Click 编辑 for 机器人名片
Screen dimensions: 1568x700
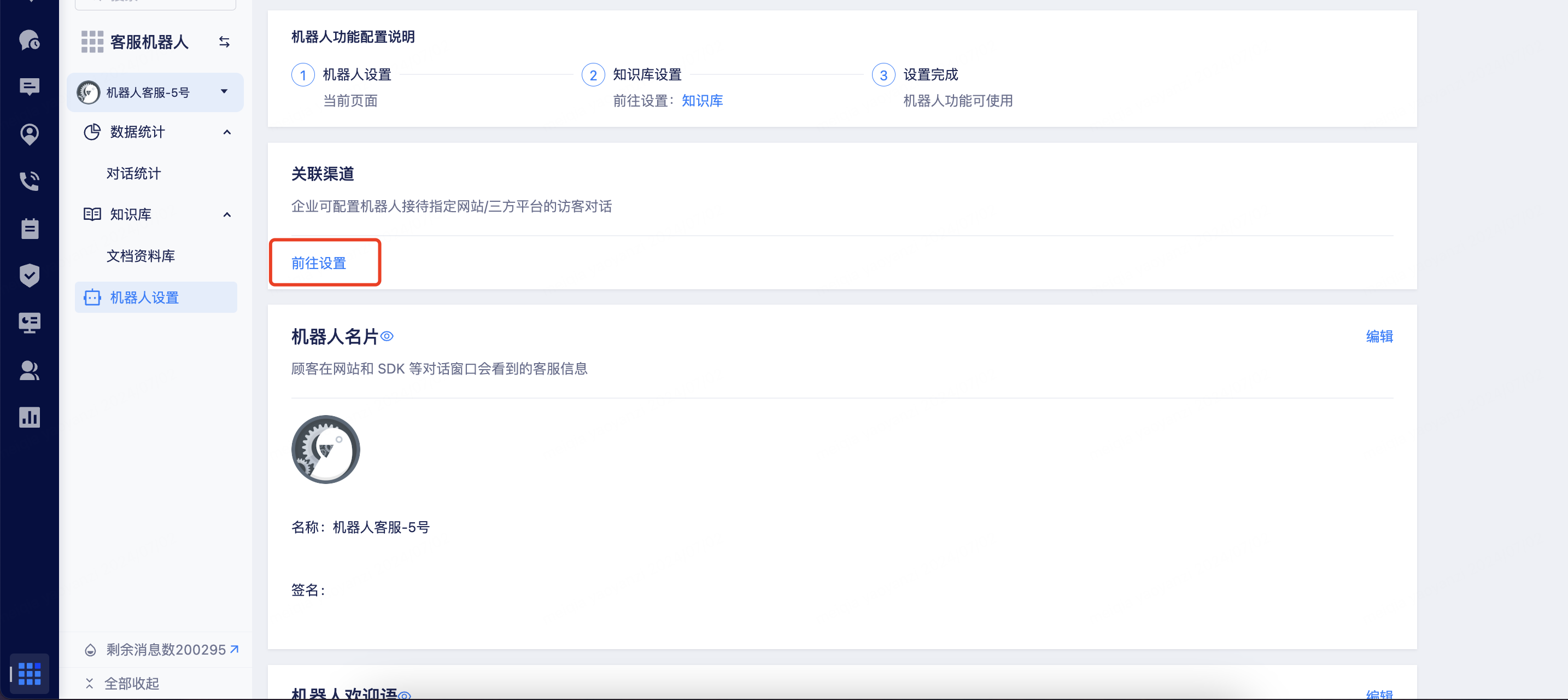tap(1379, 336)
